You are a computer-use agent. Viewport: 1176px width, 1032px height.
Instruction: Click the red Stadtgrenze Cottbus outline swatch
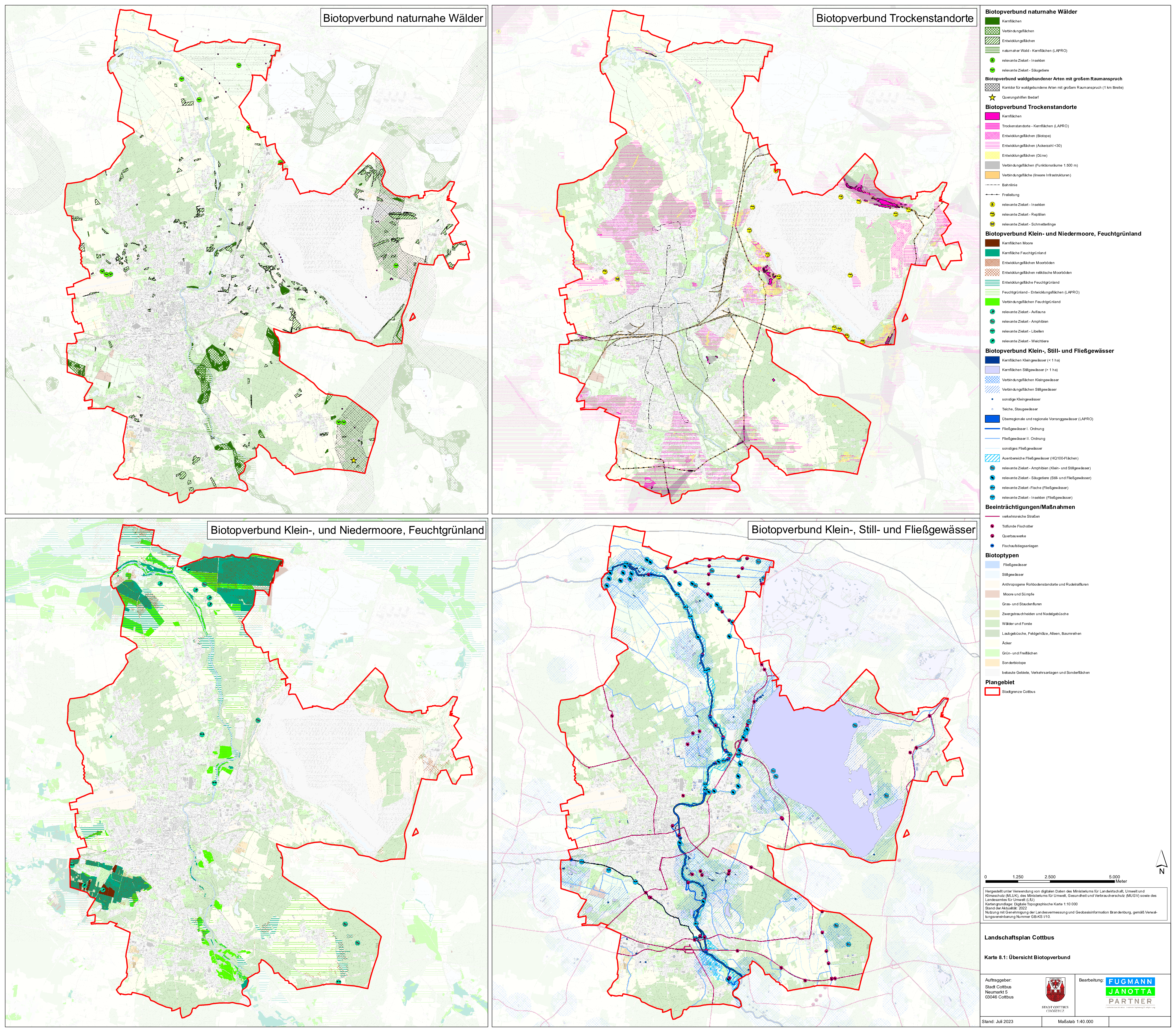(x=993, y=692)
